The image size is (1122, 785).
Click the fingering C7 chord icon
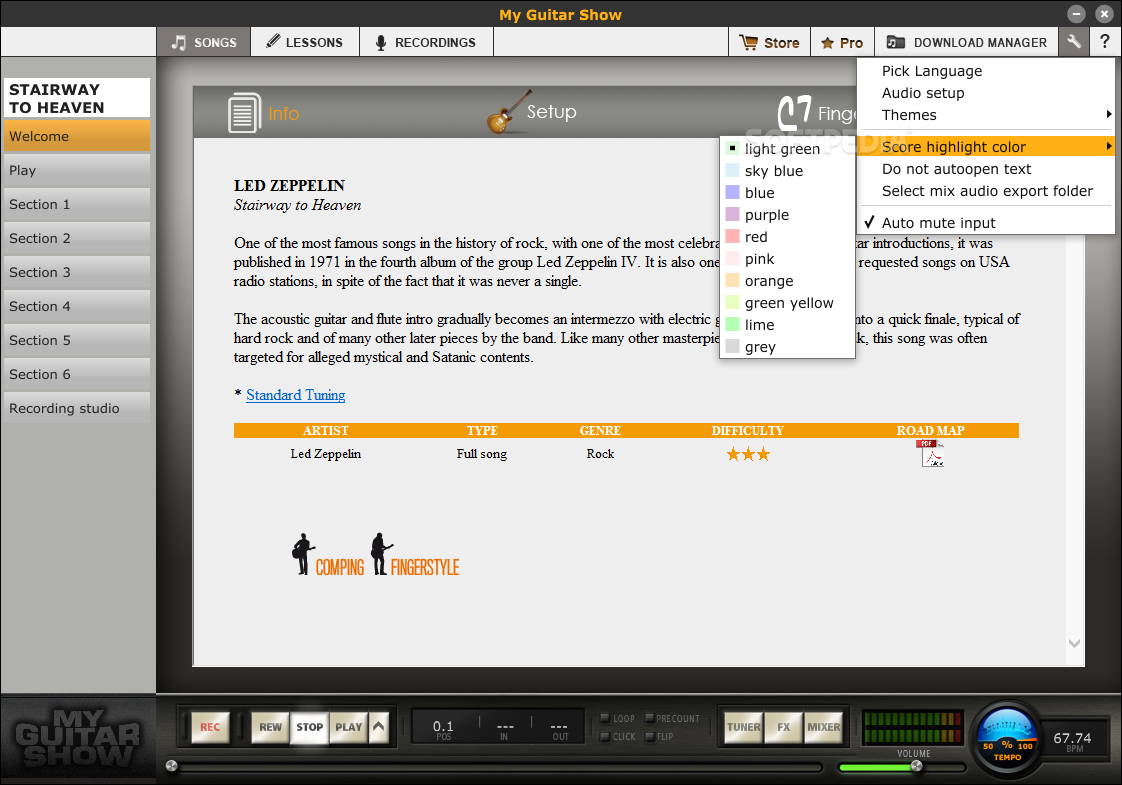[794, 113]
